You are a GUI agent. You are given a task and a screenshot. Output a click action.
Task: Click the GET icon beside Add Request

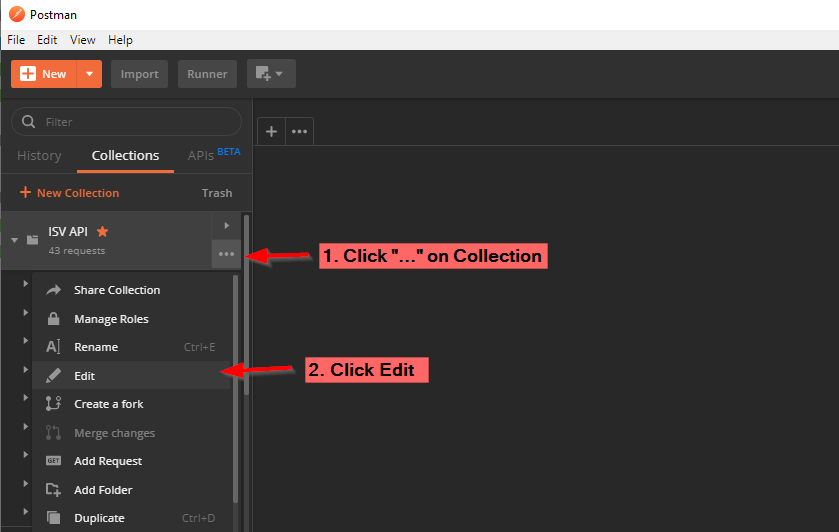point(54,461)
